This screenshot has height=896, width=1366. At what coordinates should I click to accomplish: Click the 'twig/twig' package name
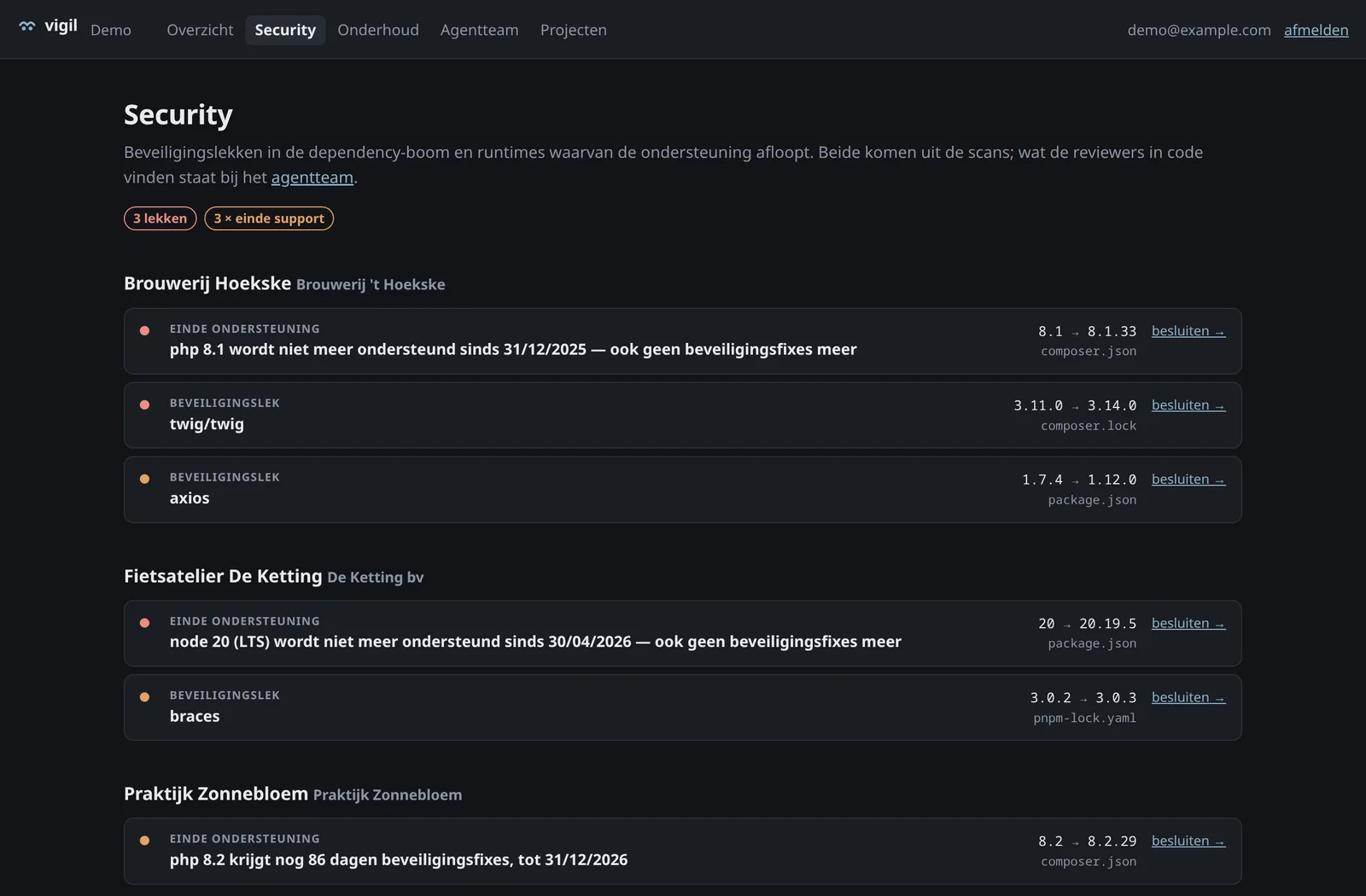(x=207, y=424)
